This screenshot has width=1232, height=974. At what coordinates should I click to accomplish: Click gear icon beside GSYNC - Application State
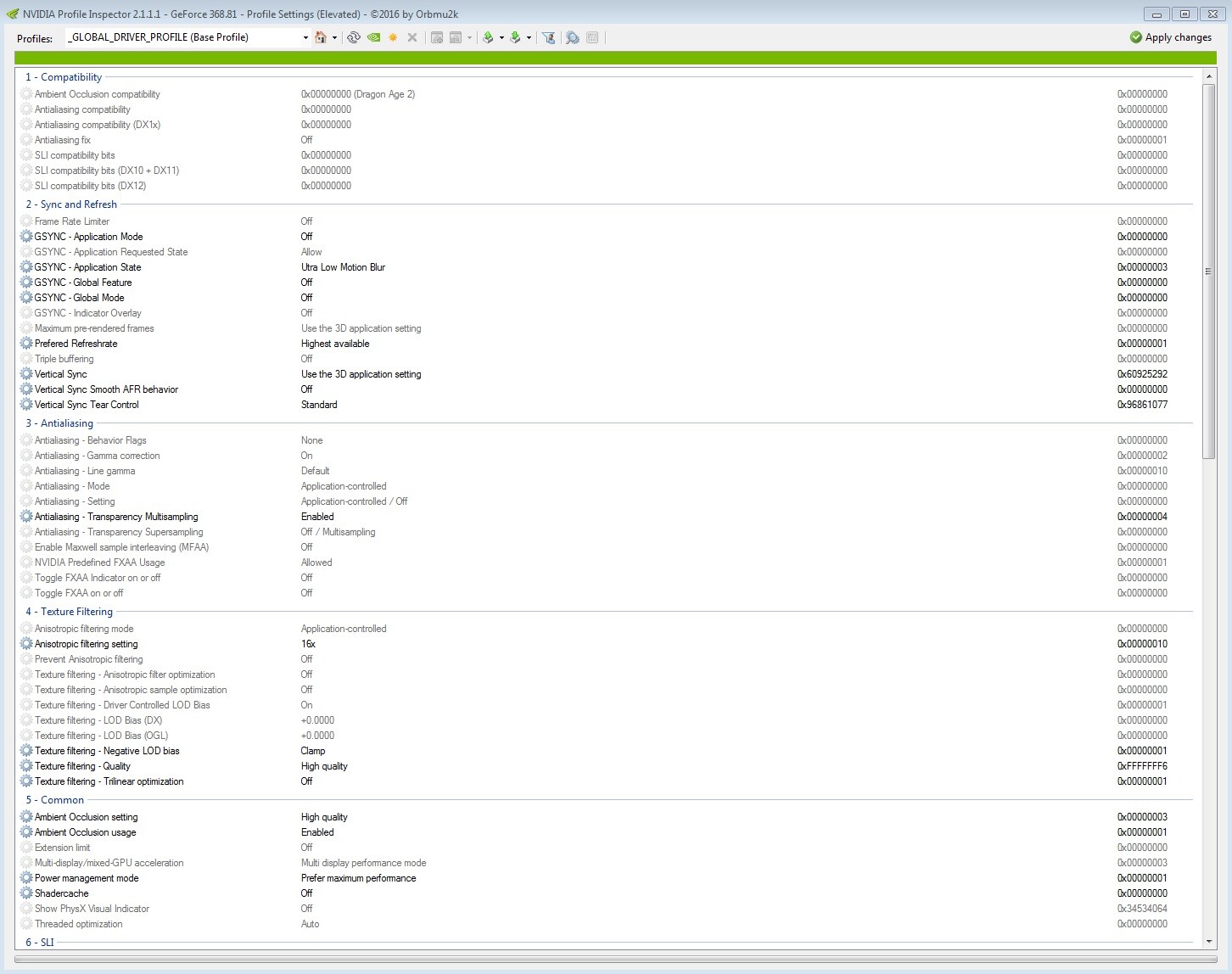(26, 267)
